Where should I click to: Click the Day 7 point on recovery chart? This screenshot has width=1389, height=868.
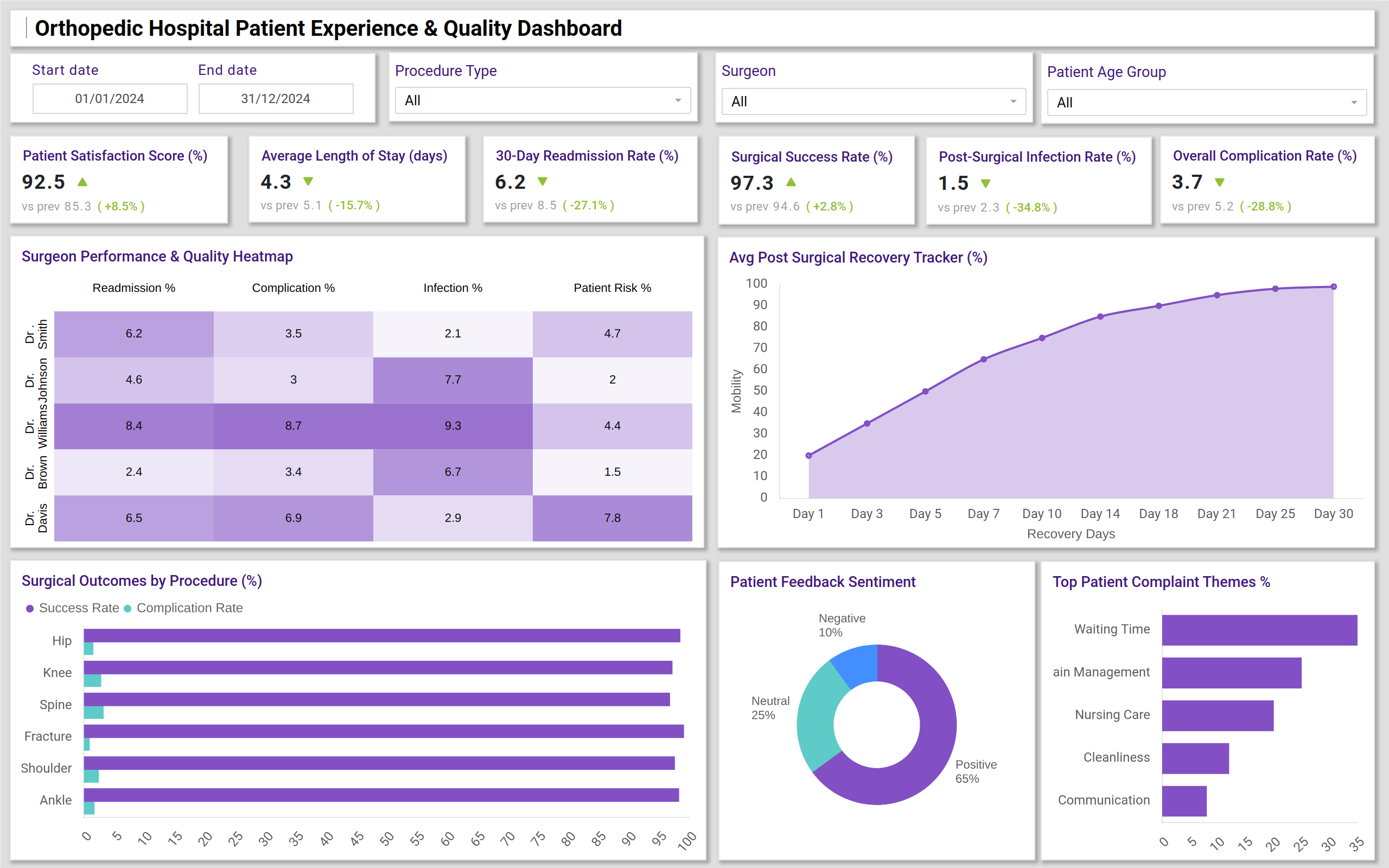pyautogui.click(x=984, y=359)
